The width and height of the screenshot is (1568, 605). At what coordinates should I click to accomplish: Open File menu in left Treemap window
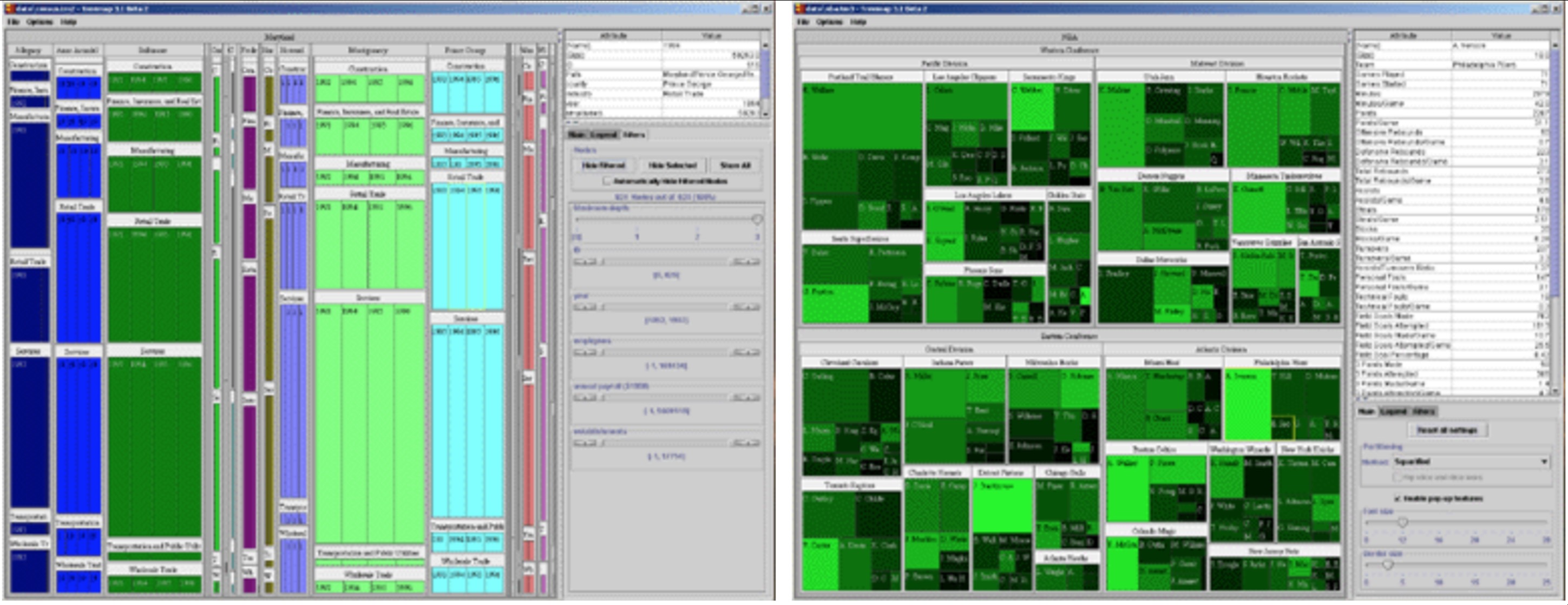coord(13,22)
